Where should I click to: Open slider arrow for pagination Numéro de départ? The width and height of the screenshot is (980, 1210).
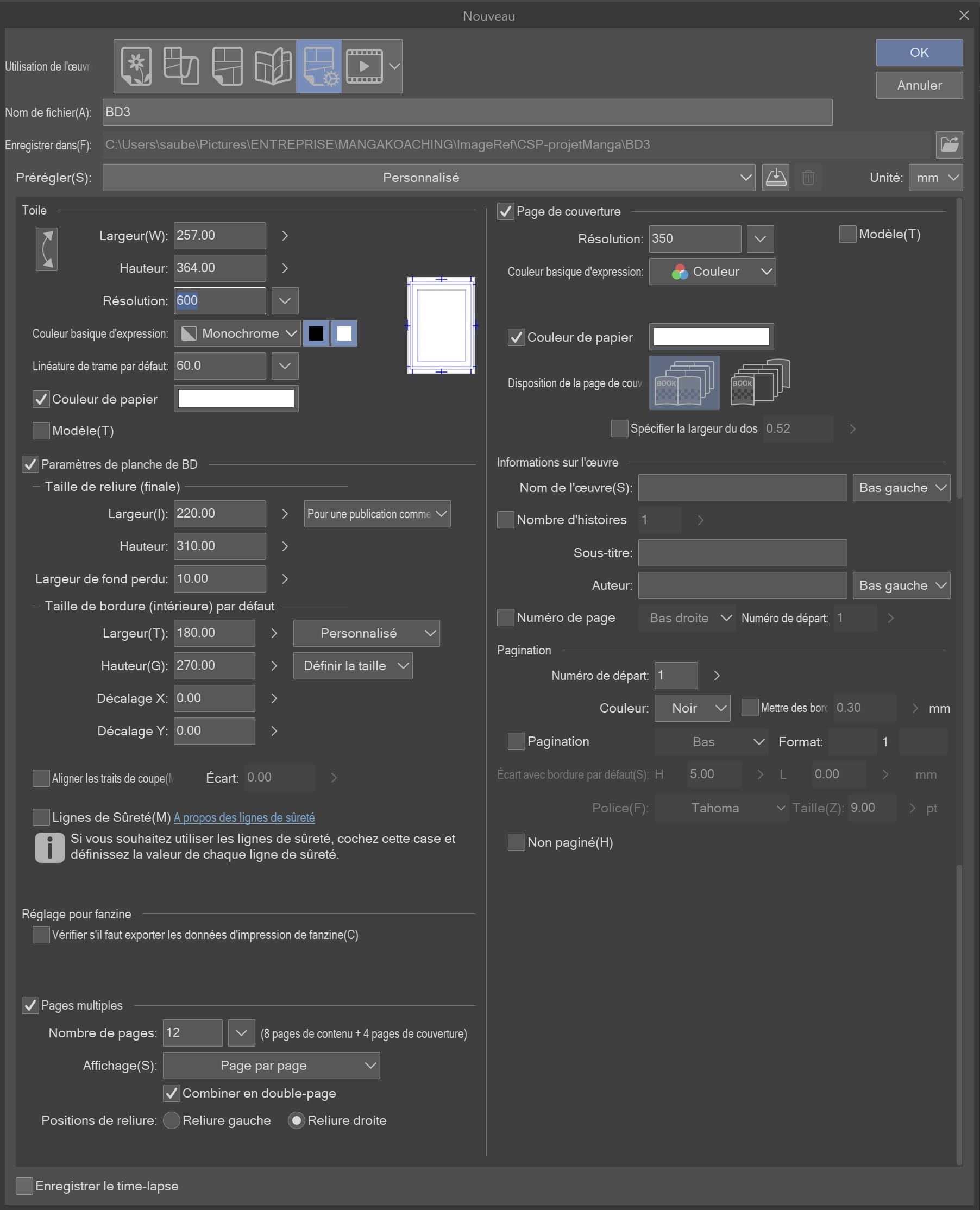[717, 676]
